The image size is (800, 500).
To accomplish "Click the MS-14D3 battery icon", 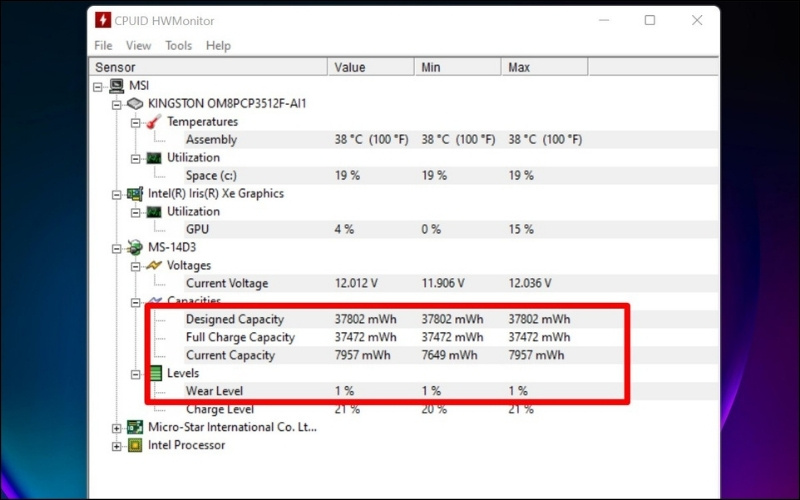I will (135, 247).
